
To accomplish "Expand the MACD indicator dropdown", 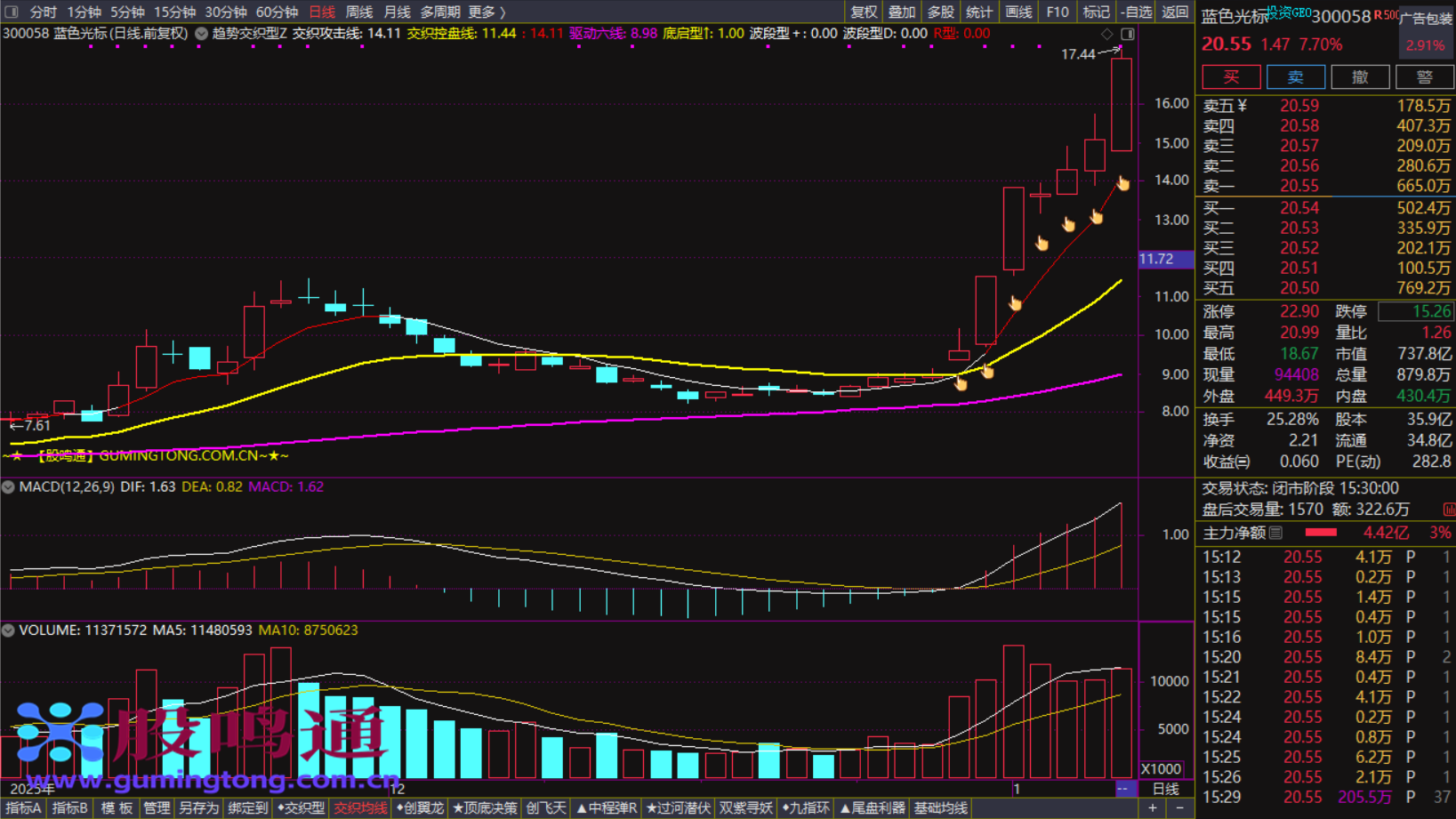I will 8,487.
